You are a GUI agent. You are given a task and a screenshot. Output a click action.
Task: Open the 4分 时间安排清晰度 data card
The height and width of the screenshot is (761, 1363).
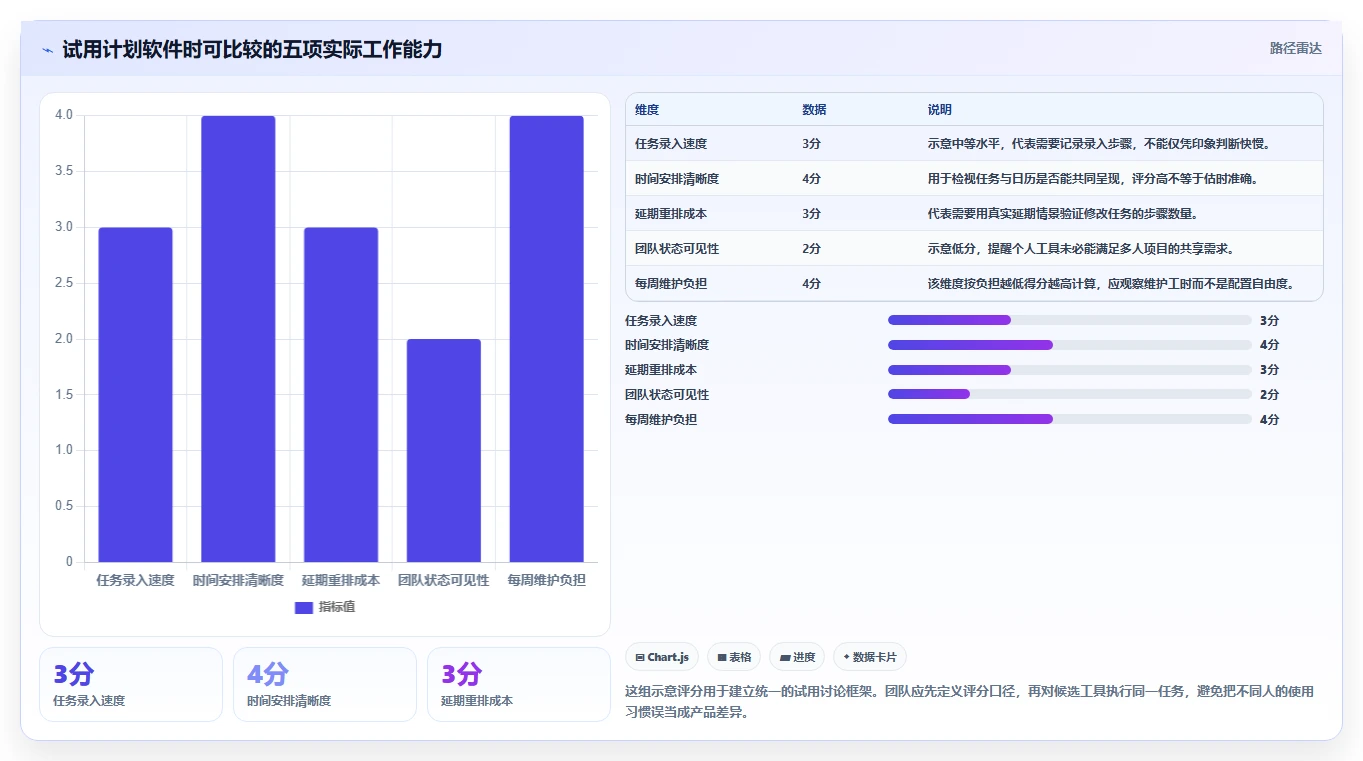pos(325,684)
